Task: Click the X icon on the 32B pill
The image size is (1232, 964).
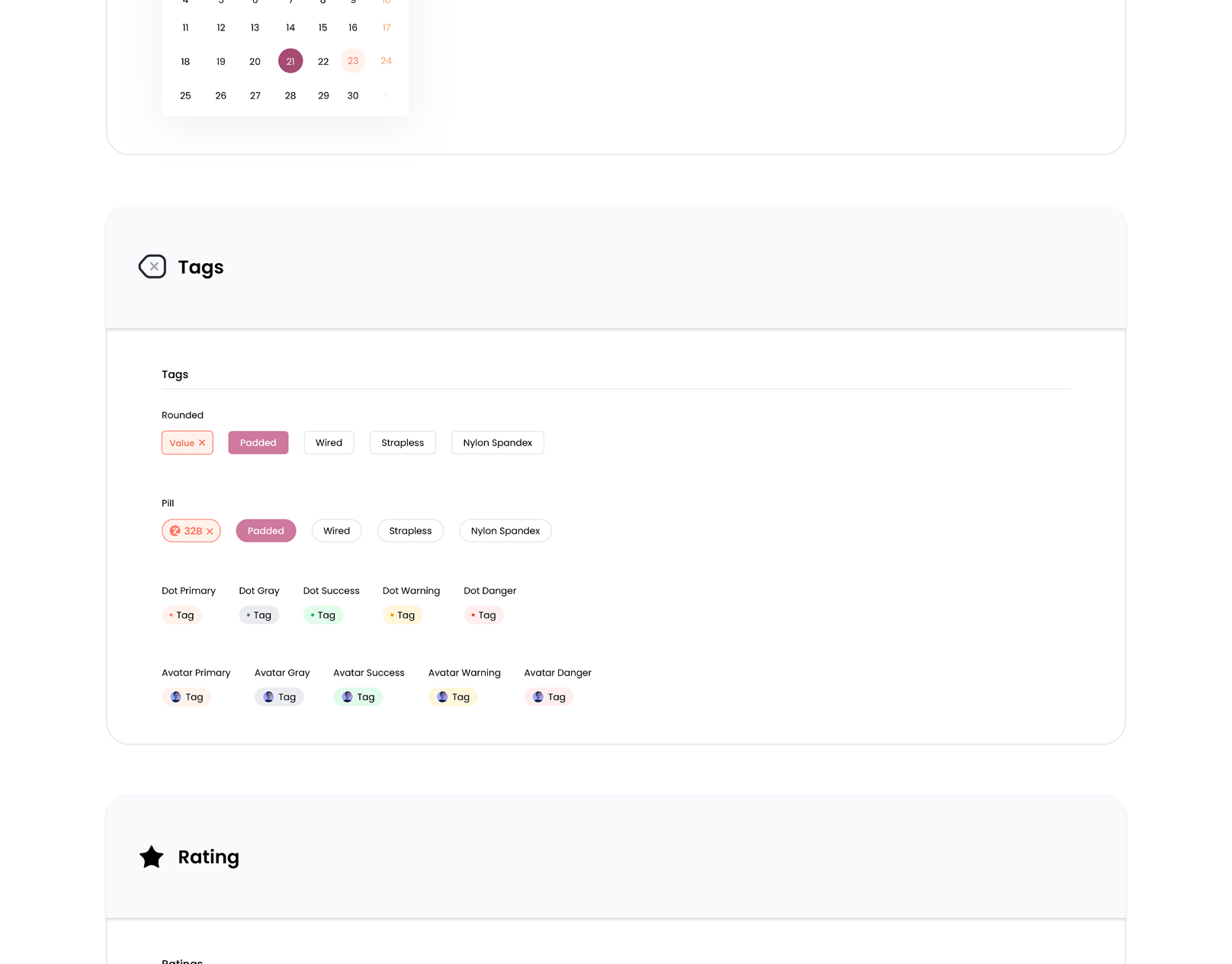Action: [x=210, y=532]
